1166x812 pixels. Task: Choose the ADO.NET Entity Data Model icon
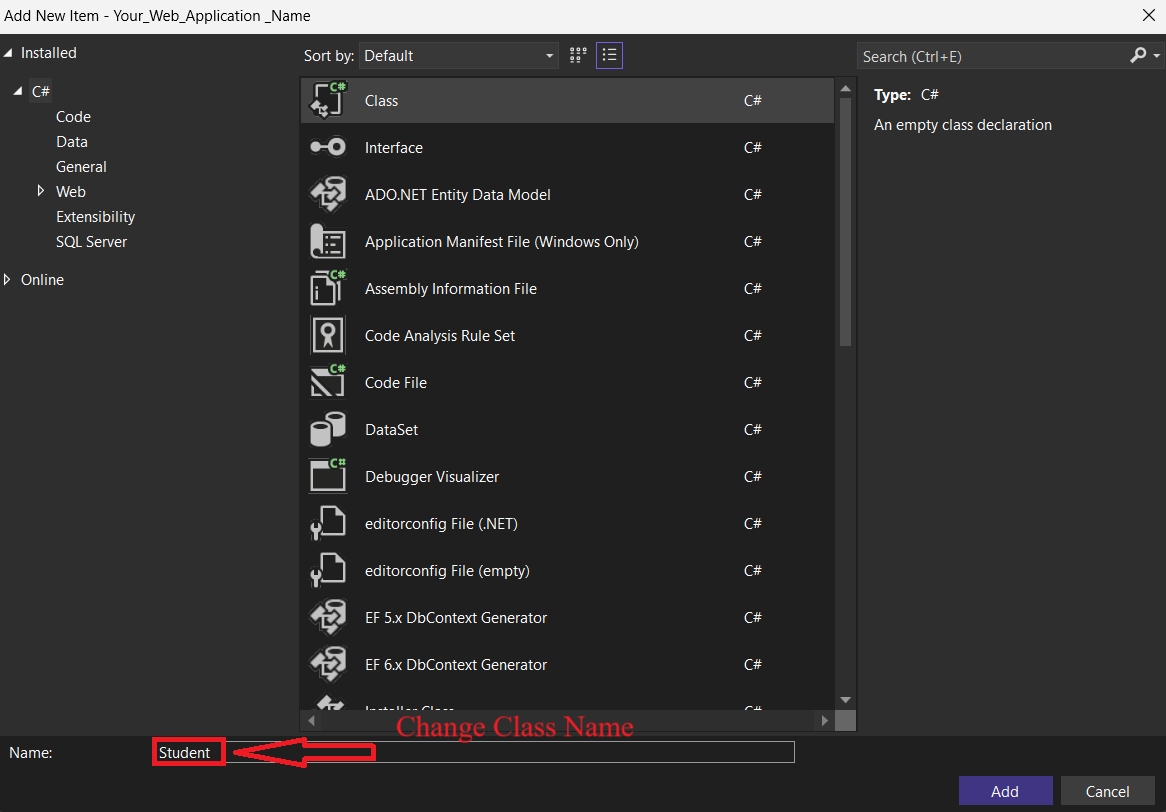[328, 195]
